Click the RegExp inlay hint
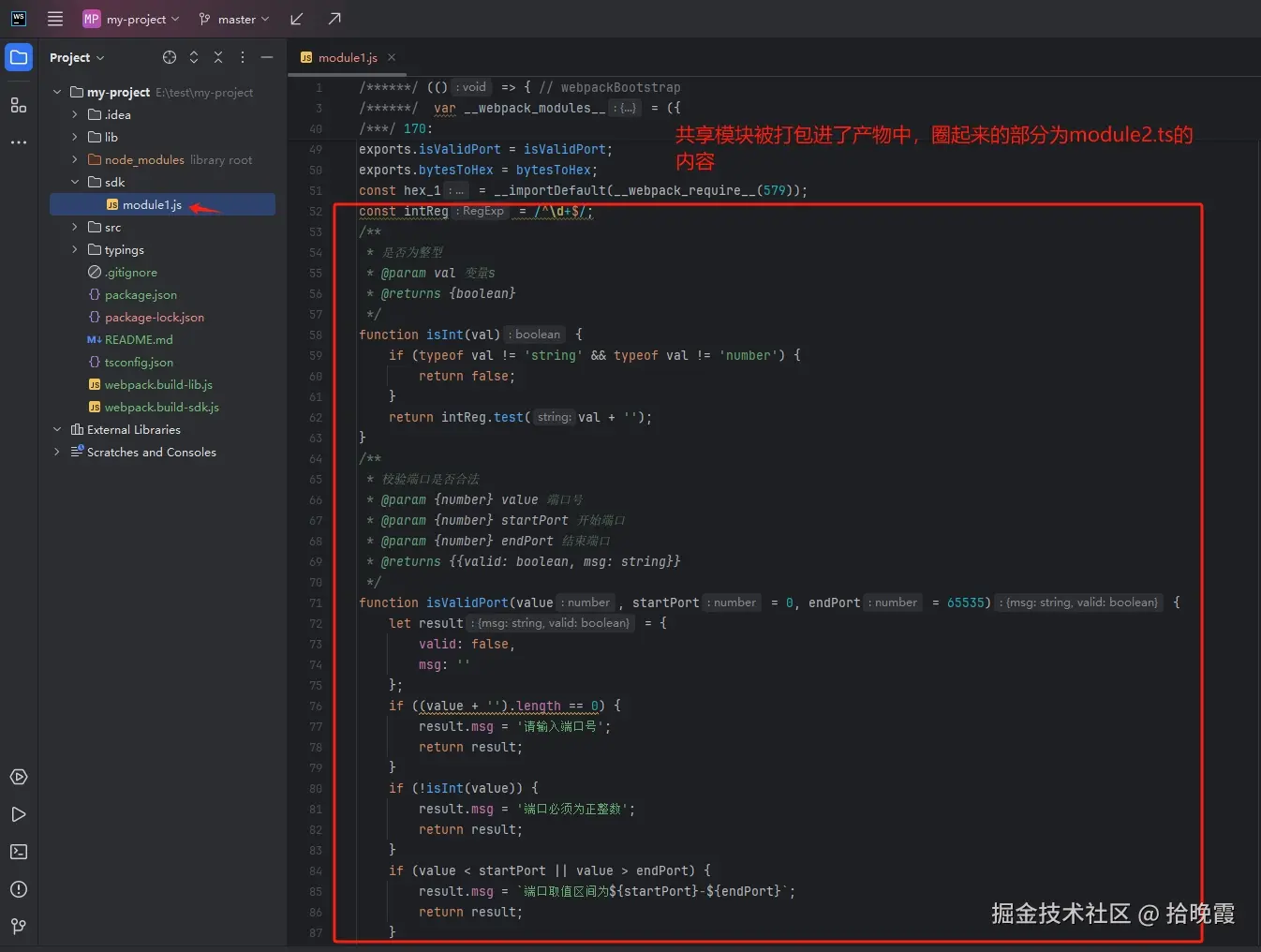 482,211
